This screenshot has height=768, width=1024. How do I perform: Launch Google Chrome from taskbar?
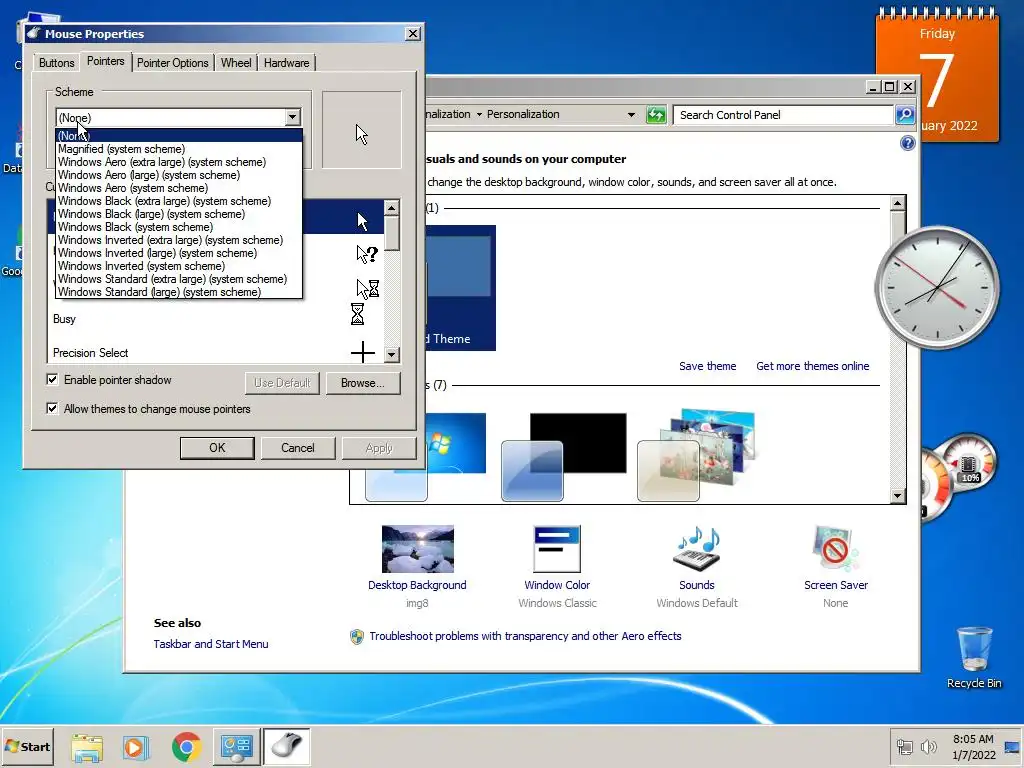pyautogui.click(x=187, y=747)
